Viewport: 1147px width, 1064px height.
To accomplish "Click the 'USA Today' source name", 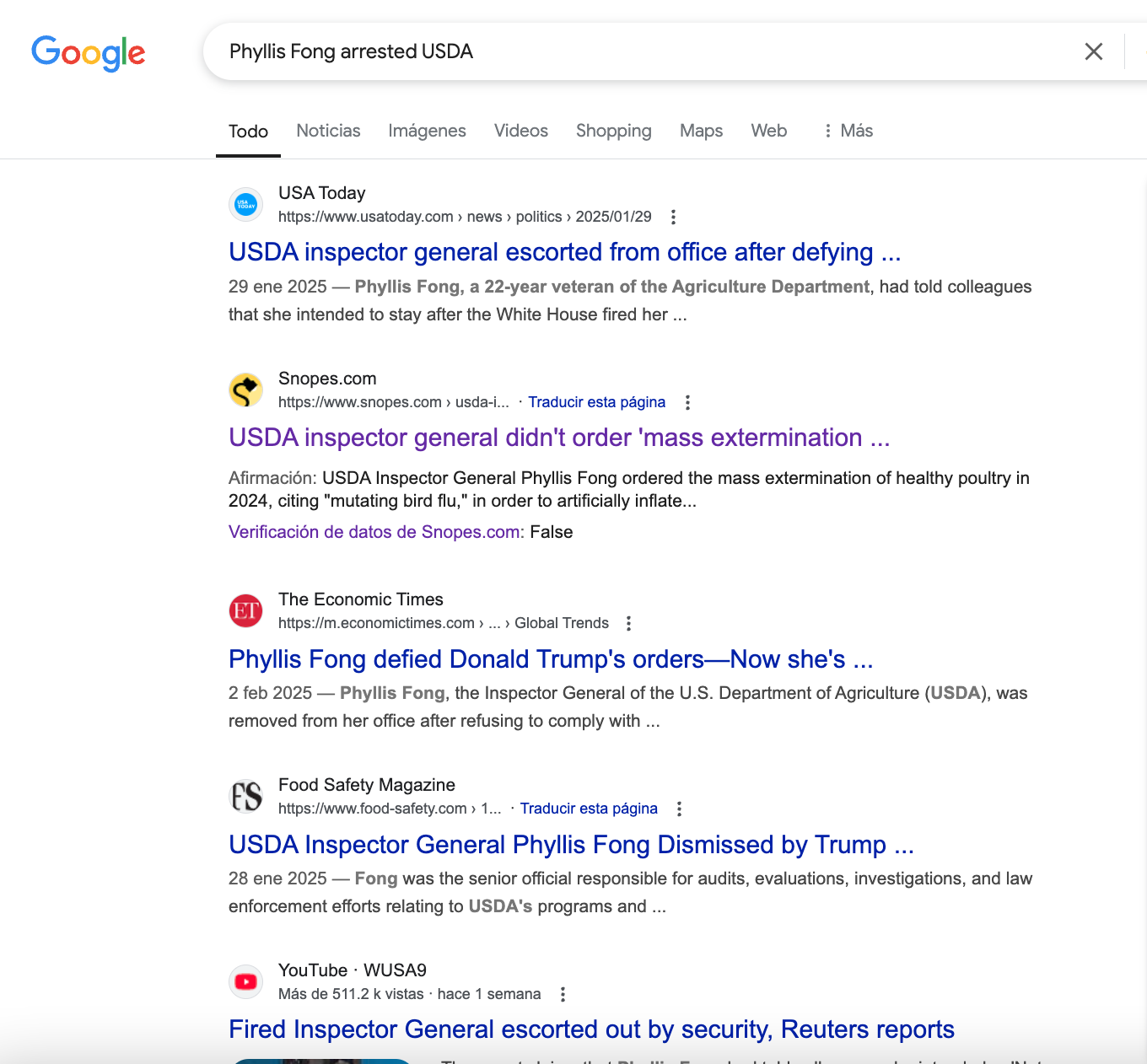I will point(322,193).
